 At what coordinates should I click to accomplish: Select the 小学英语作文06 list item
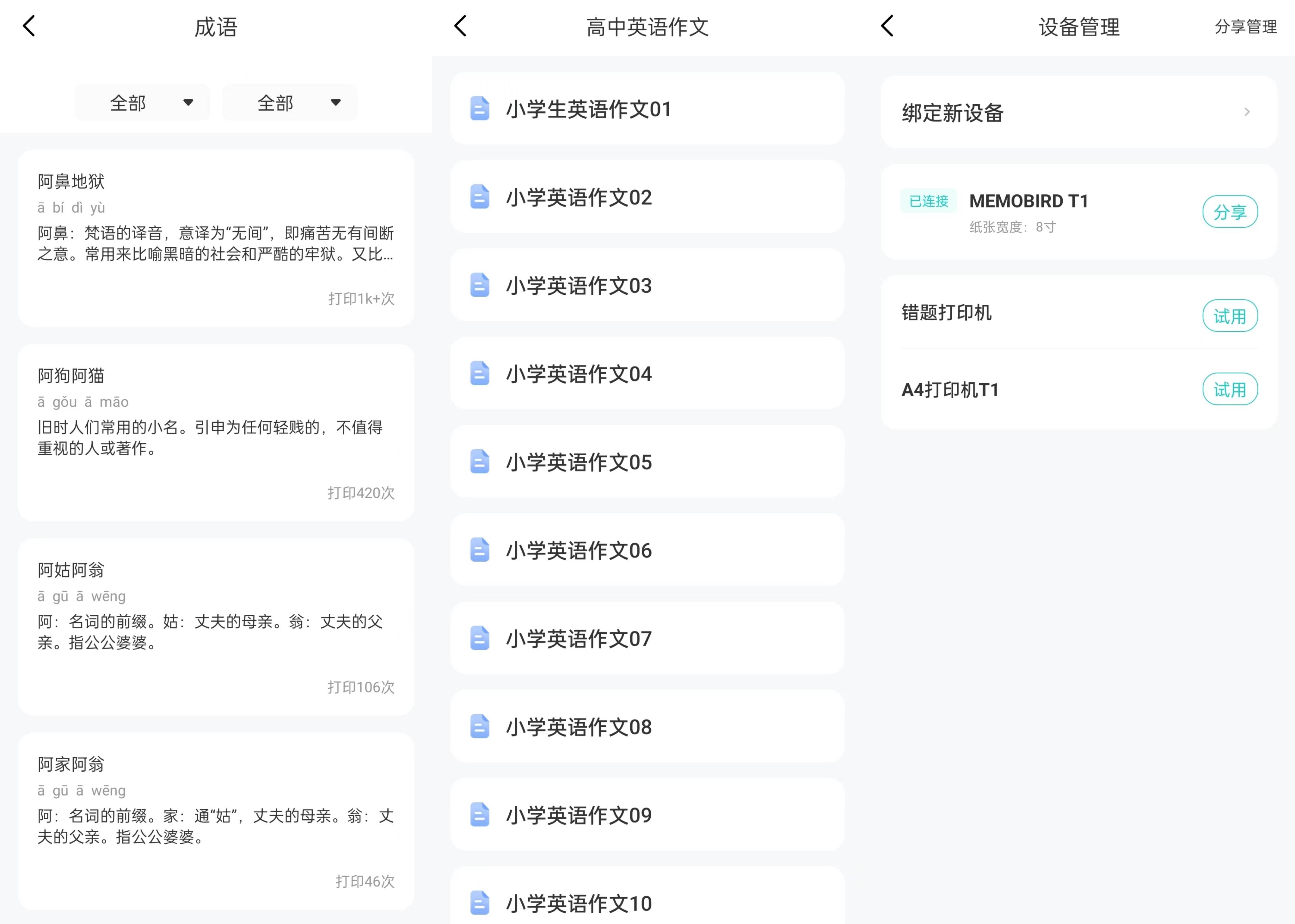tap(647, 550)
